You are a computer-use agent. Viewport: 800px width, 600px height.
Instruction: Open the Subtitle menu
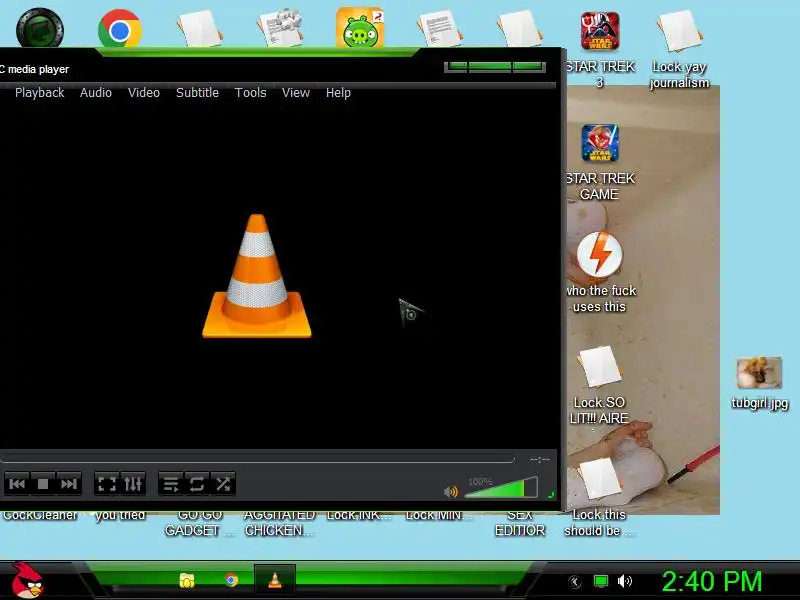[x=197, y=93]
